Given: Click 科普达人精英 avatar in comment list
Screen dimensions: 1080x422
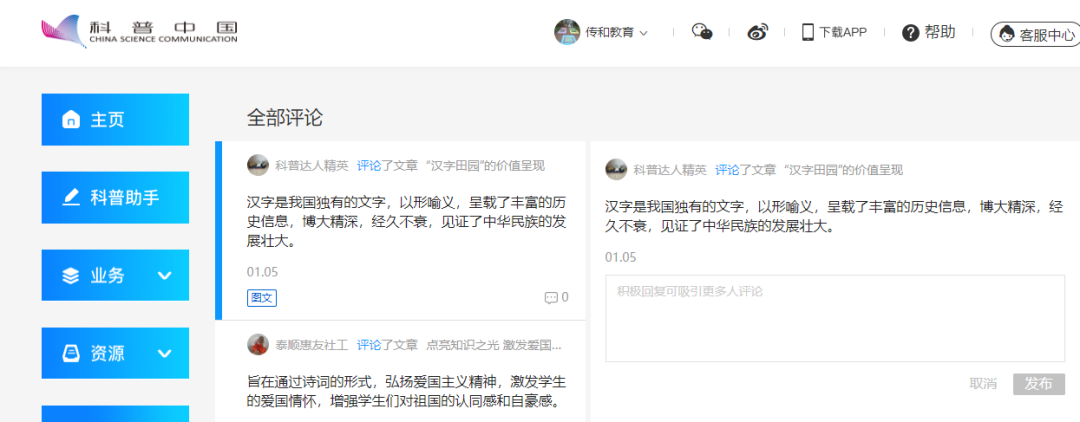Looking at the screenshot, I should coord(258,165).
